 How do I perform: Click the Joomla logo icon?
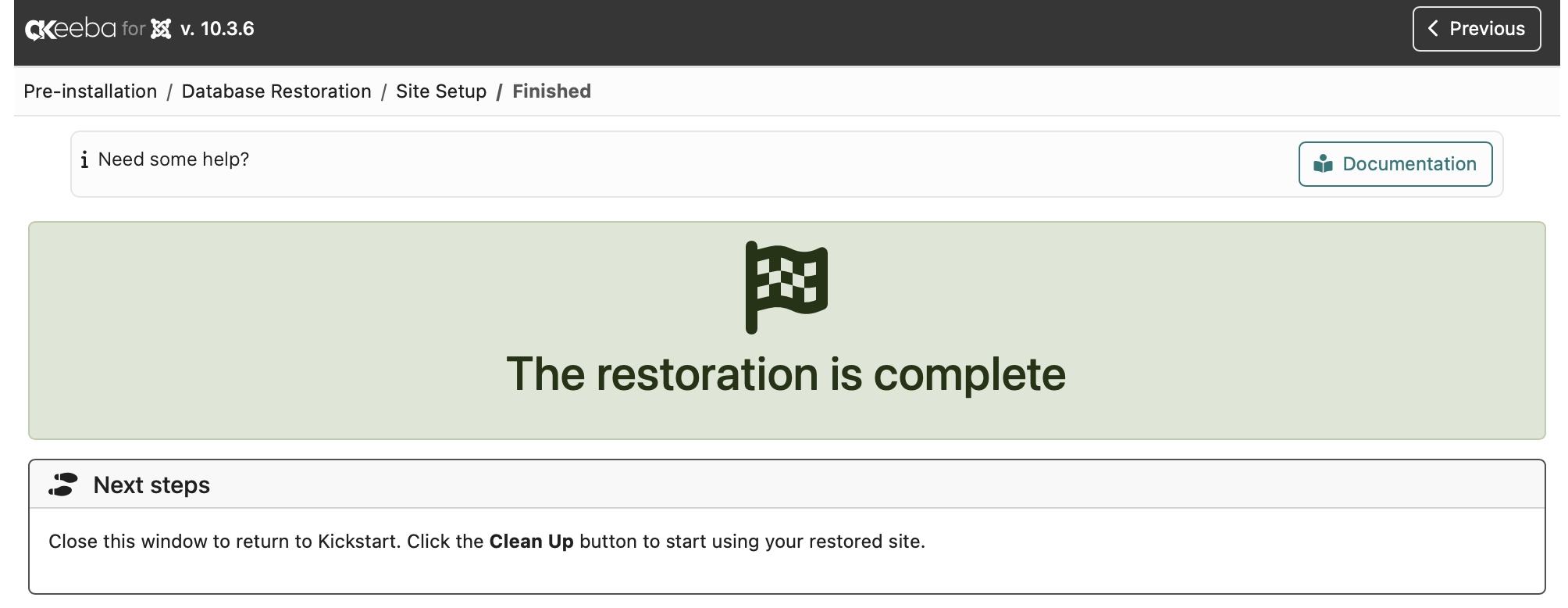161,29
